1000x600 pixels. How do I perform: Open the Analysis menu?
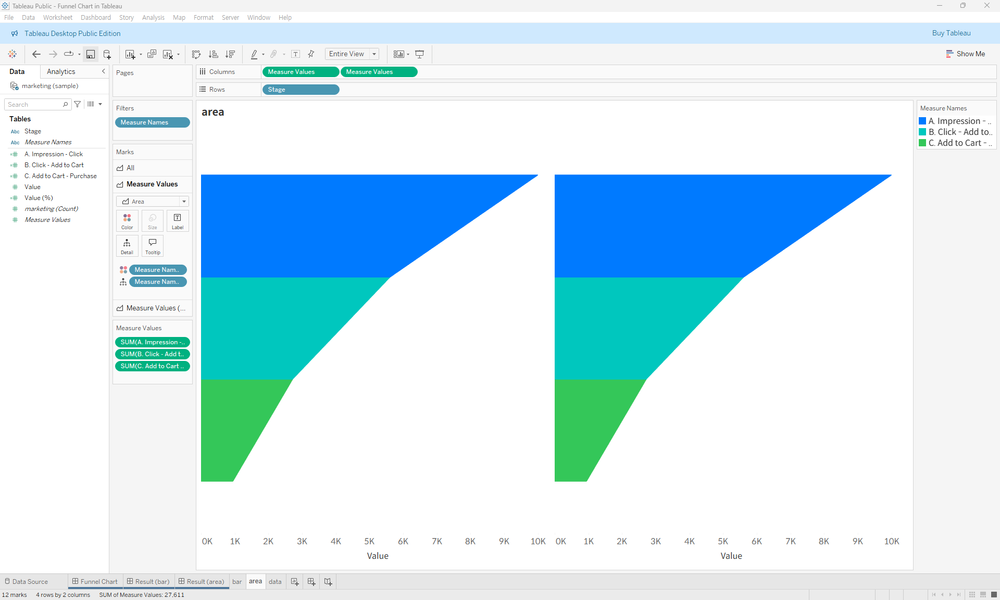click(x=153, y=17)
